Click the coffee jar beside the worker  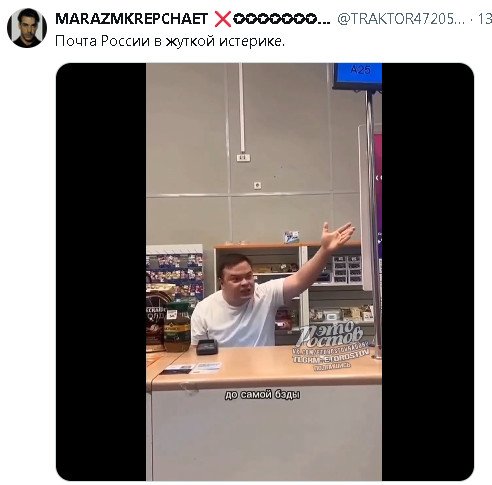point(177,327)
